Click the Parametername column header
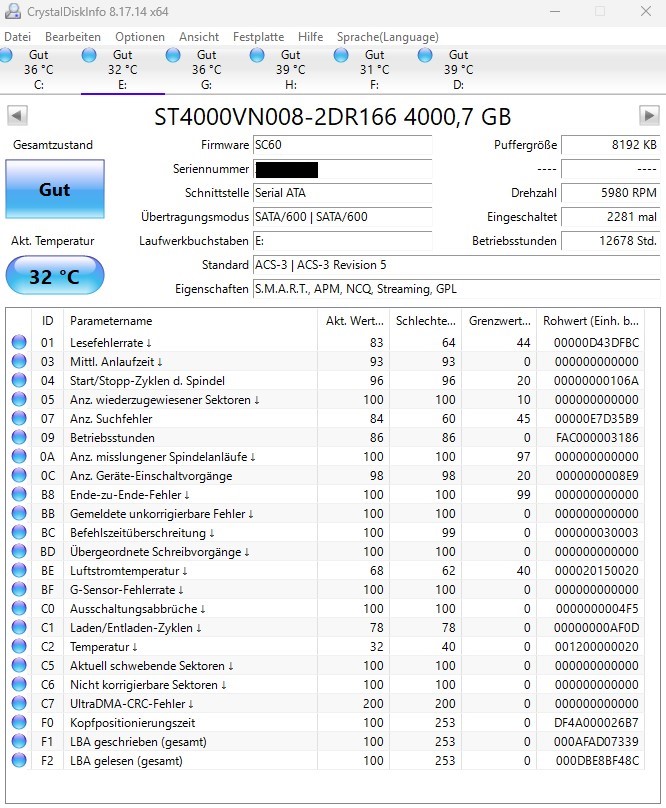Viewport: 666px width, 808px height. [x=190, y=321]
